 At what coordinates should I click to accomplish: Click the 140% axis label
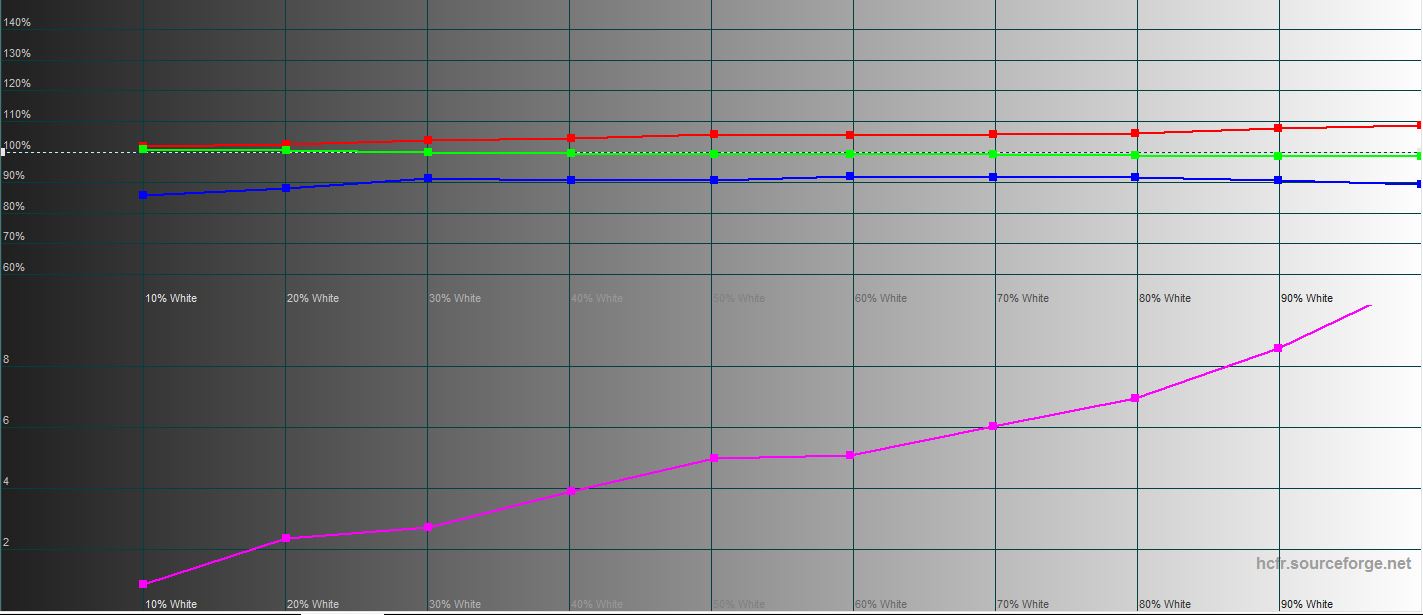pos(17,23)
